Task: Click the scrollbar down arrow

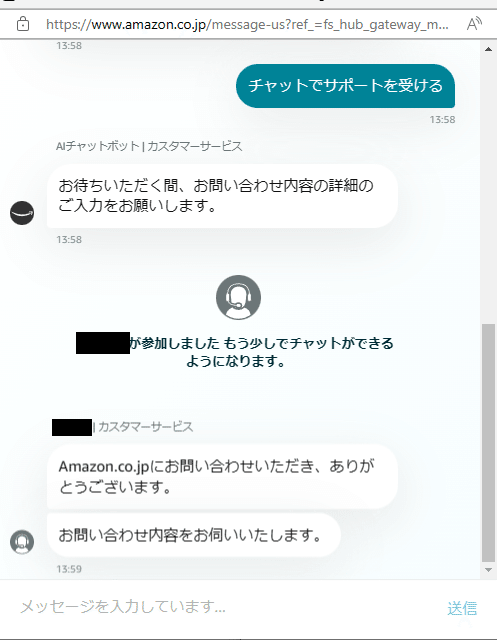Action: [x=488, y=570]
